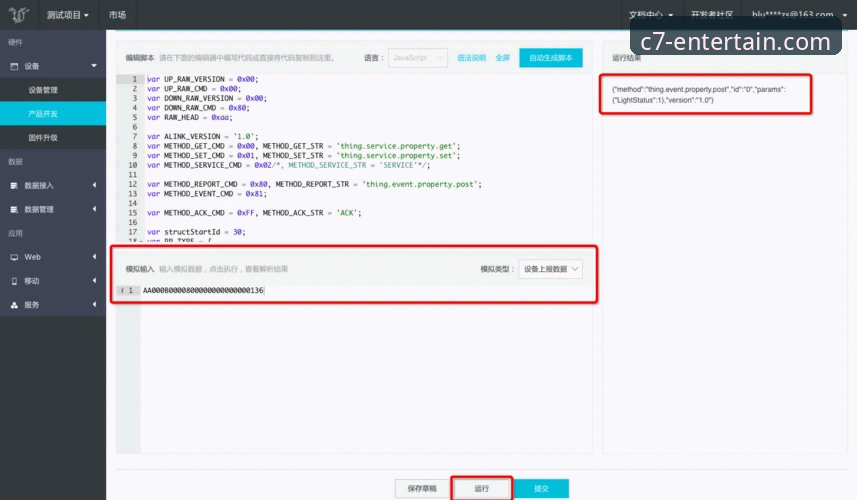Click the 移动 phone icon in sidebar
The image size is (857, 500).
point(14,281)
